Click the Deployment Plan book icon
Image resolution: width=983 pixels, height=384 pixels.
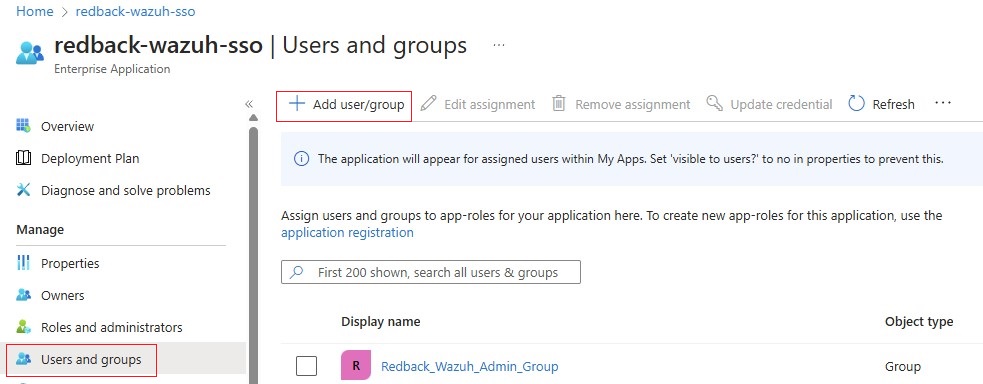(23, 158)
